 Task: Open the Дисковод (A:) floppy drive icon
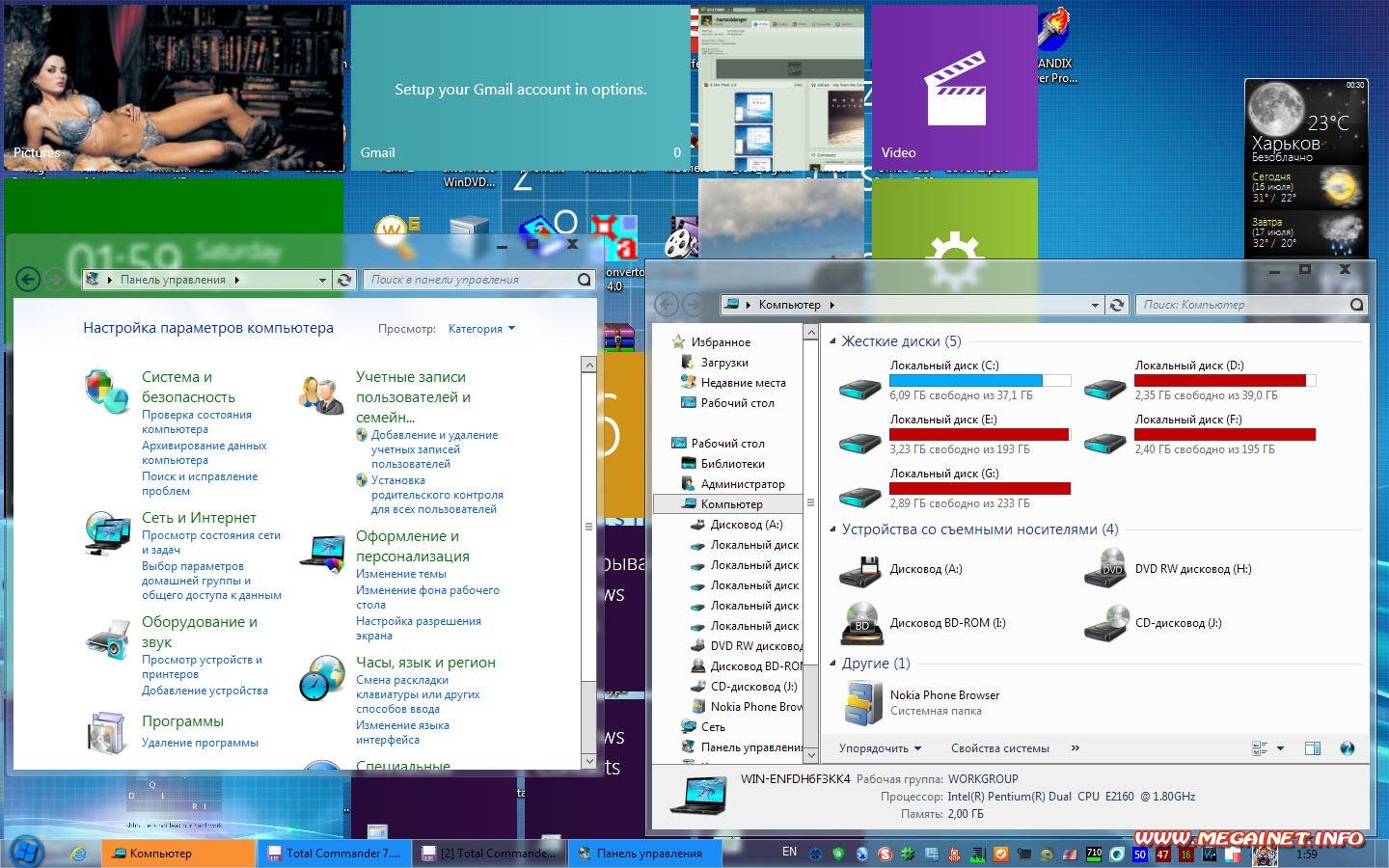[x=860, y=570]
